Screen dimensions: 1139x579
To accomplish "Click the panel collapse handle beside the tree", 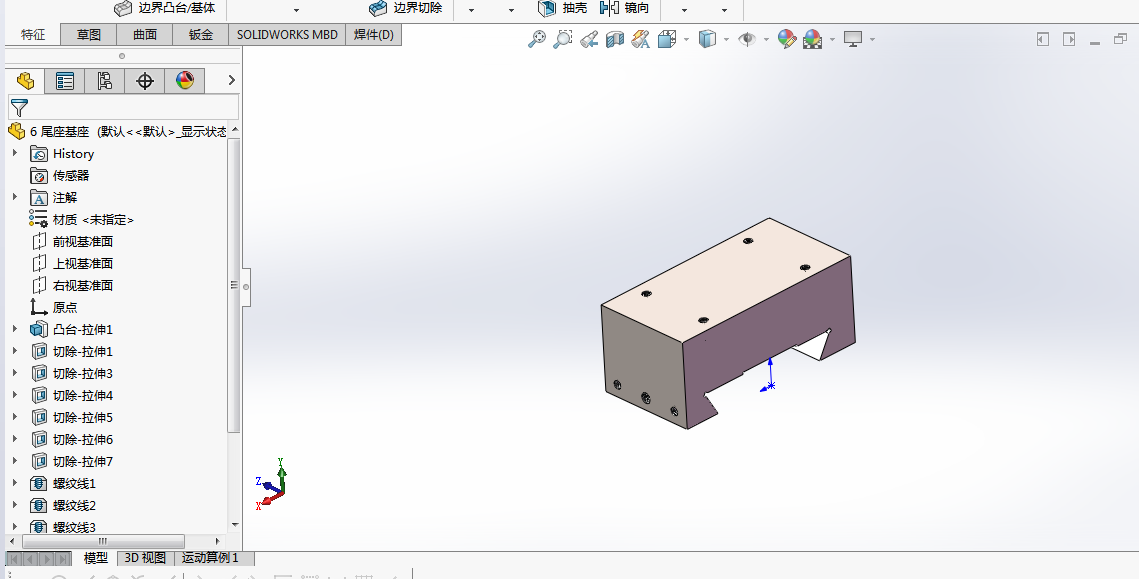I will pyautogui.click(x=246, y=286).
